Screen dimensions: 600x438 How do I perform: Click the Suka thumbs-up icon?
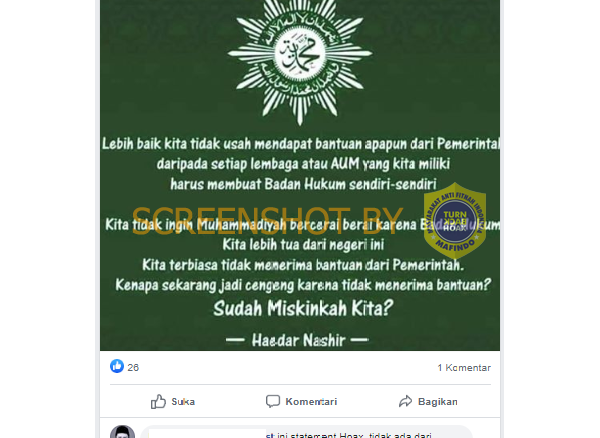158,402
